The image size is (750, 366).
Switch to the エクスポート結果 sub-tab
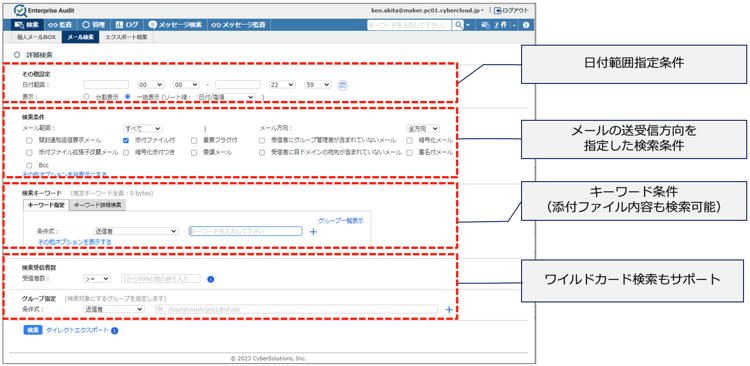[x=126, y=37]
